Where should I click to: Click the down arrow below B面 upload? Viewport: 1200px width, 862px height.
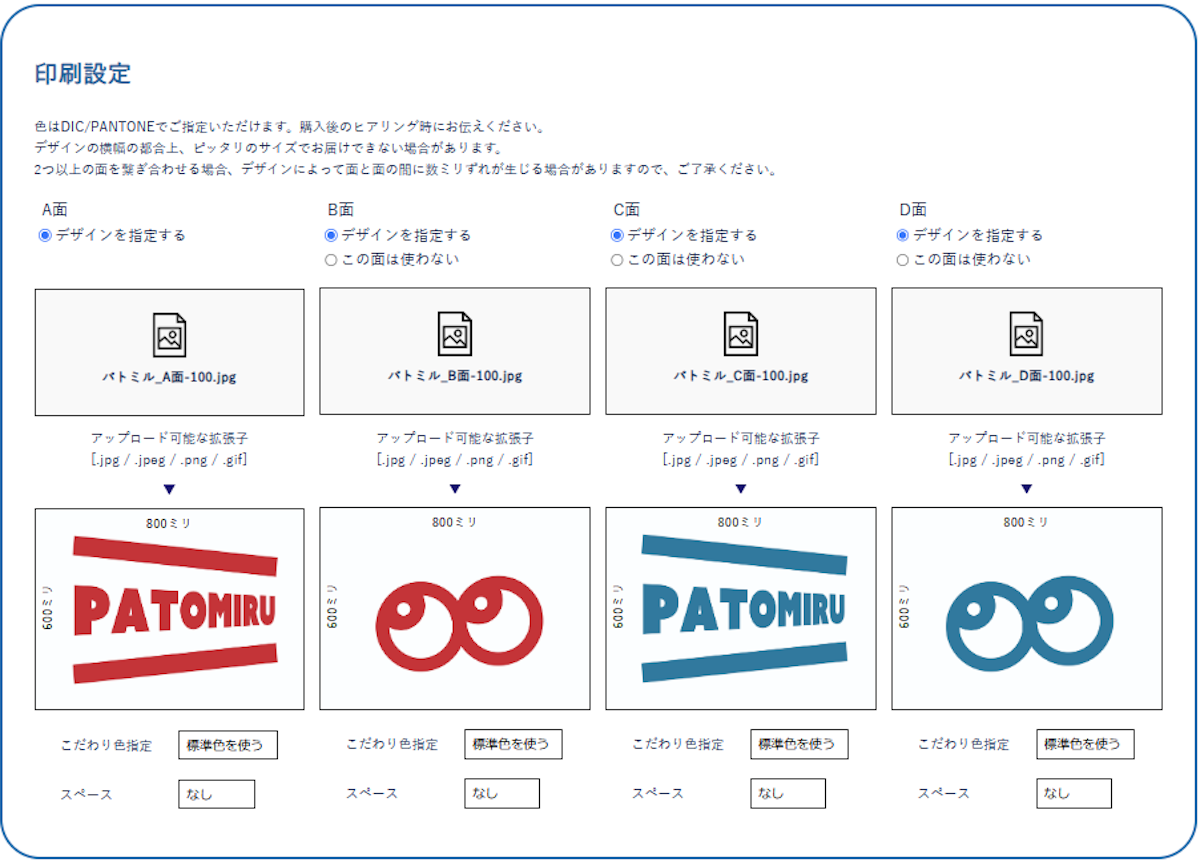point(455,489)
